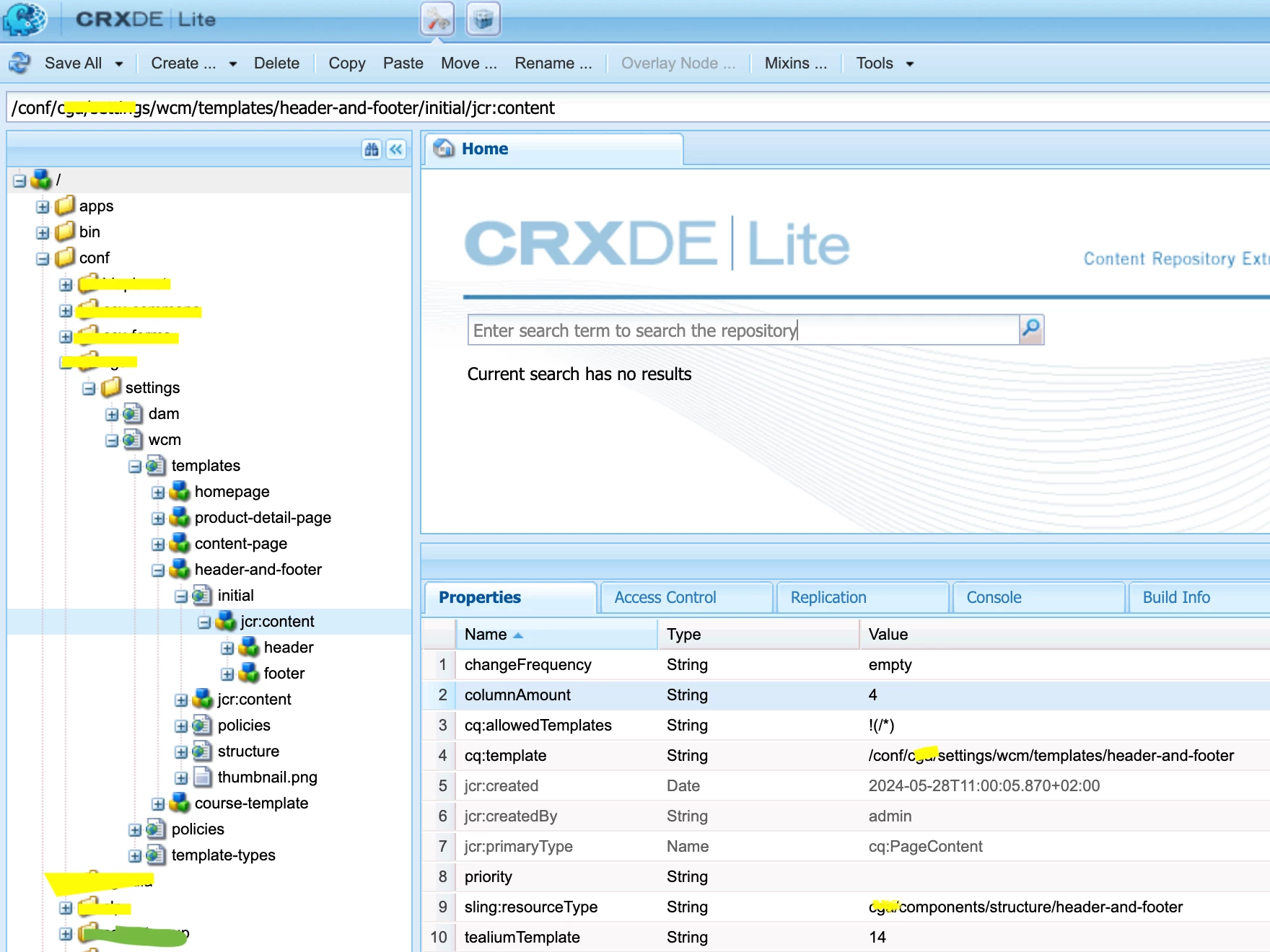The image size is (1270, 952).
Task: Click the bin folder icon
Action: [x=65, y=232]
